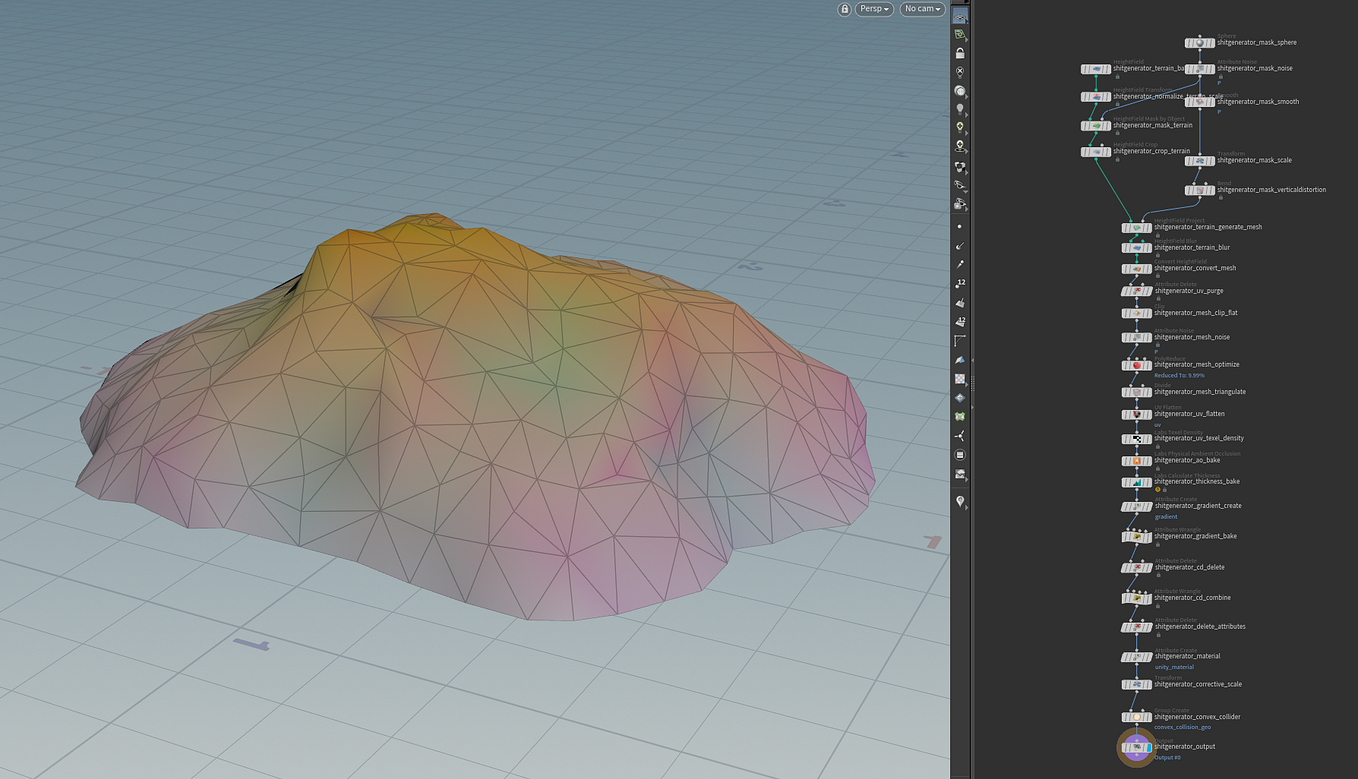Click the shitgenerator_terrain_generate_mesh node name
Screen dimensions: 1358x779
(1208, 227)
